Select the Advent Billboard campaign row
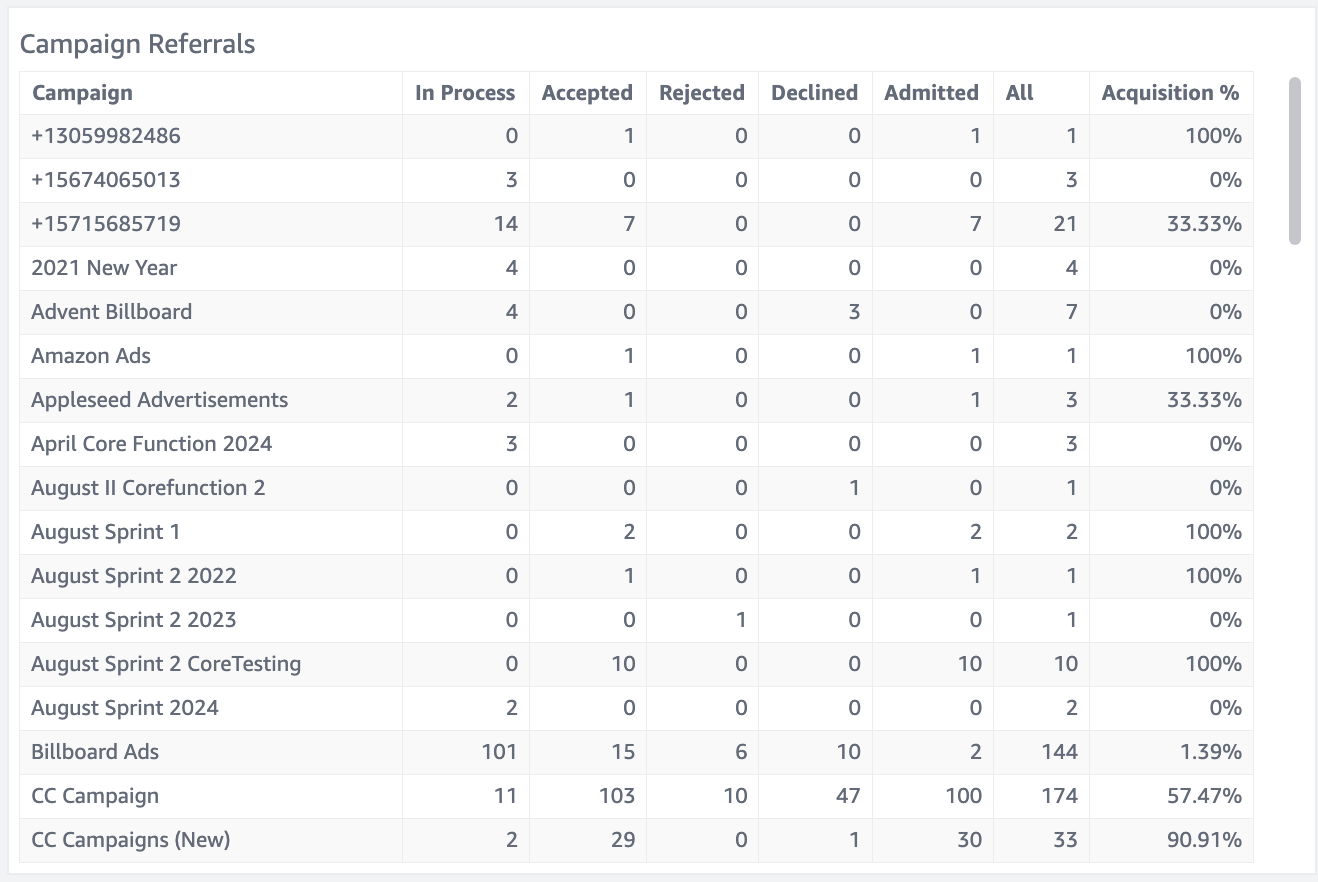 click(636, 312)
